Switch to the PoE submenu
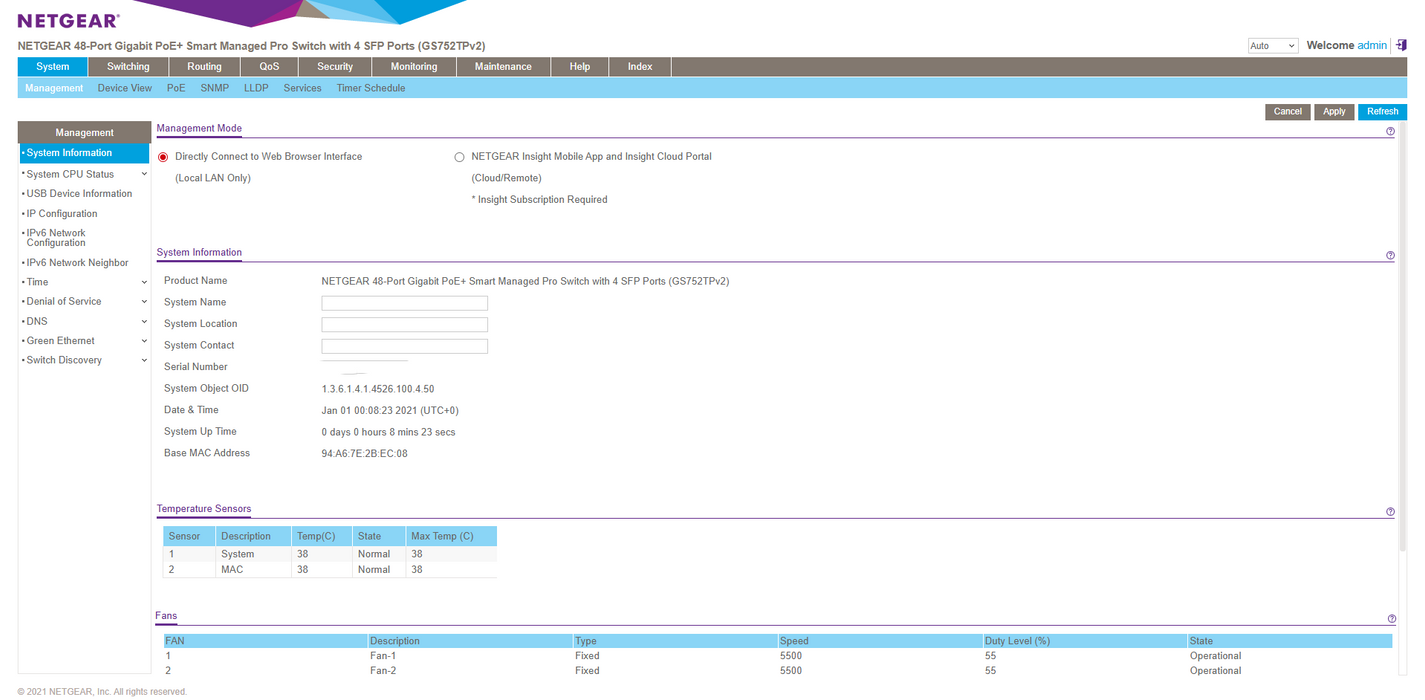The width and height of the screenshot is (1425, 700). [x=176, y=88]
